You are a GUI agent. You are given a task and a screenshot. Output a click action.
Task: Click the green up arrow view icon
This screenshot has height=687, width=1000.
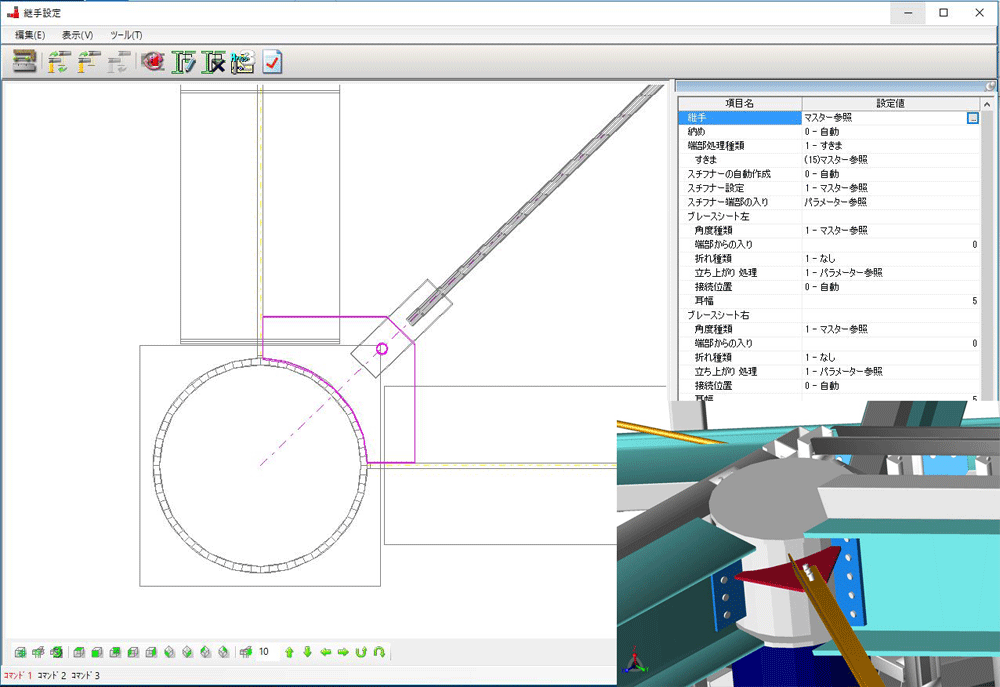pos(289,652)
